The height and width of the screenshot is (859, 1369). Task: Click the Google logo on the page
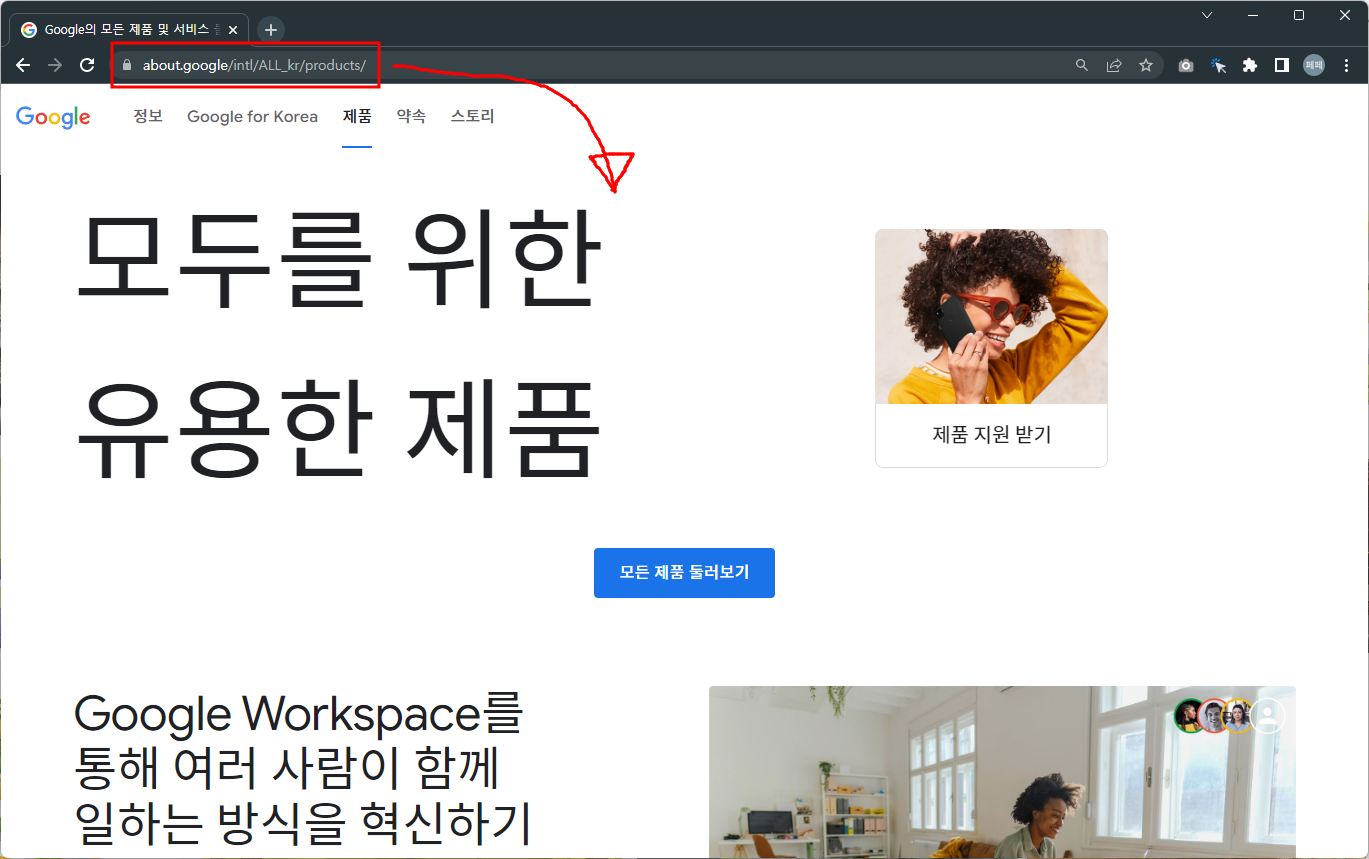(52, 117)
